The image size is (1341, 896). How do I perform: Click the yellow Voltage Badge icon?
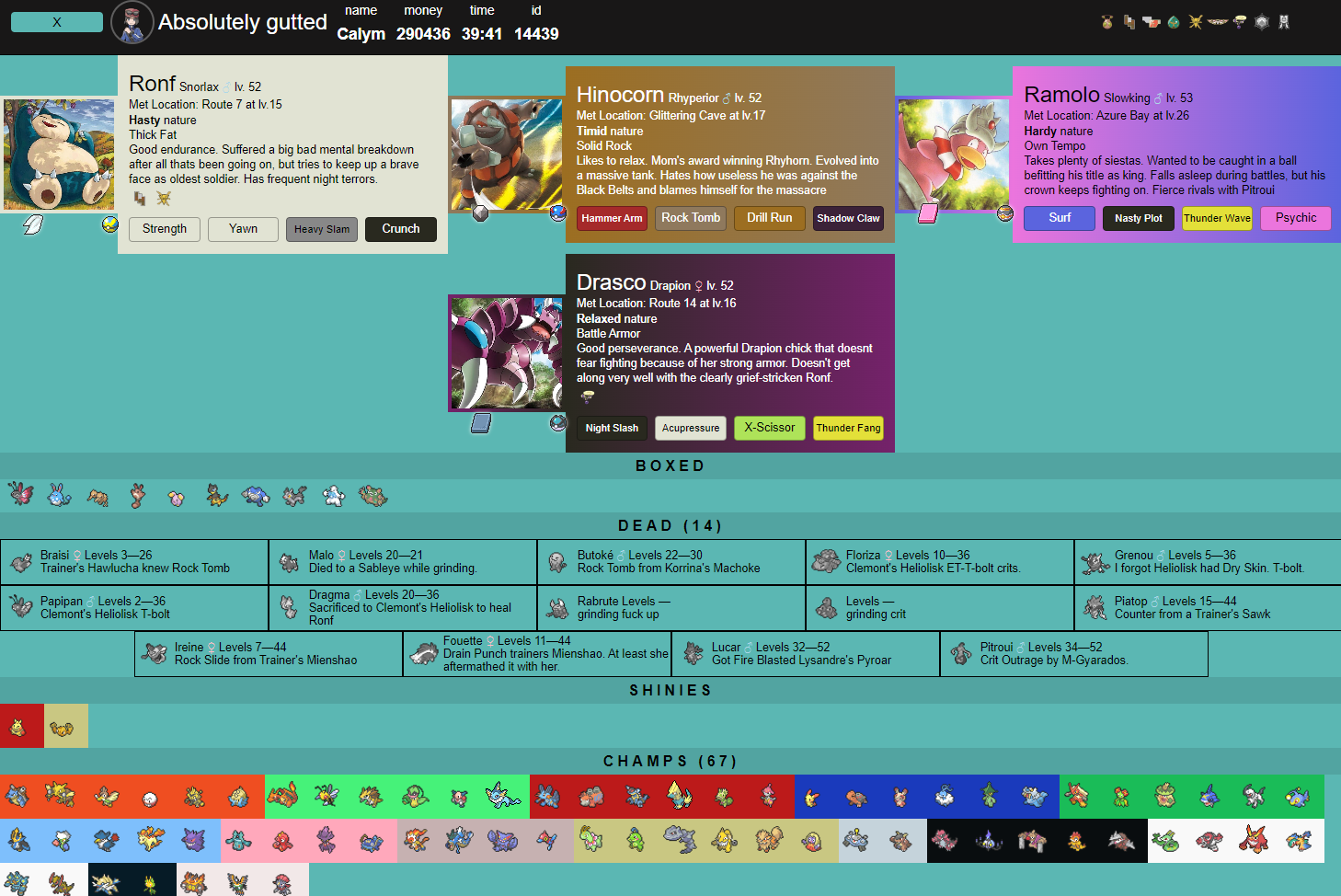pos(1196,22)
